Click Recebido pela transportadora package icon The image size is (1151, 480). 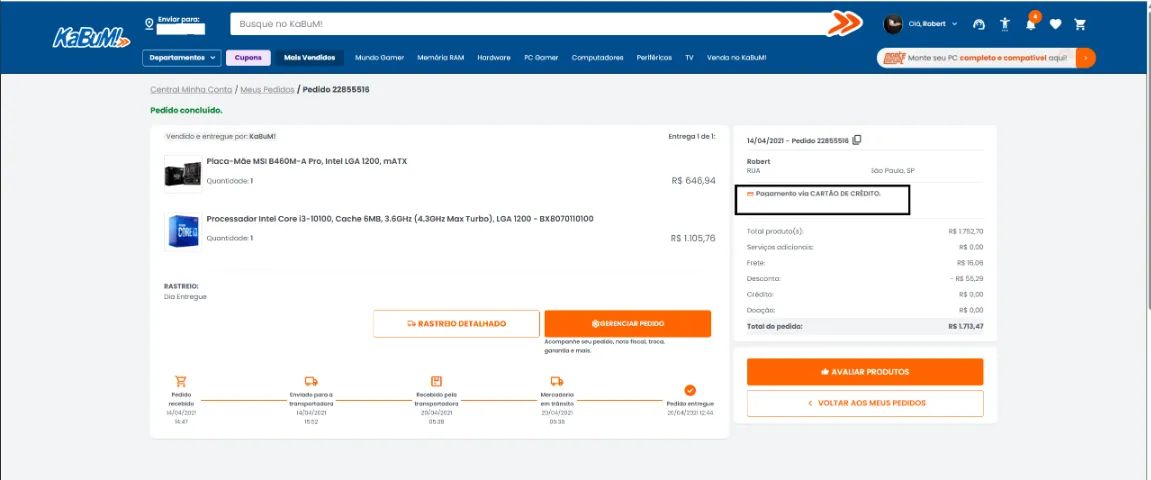pos(436,382)
